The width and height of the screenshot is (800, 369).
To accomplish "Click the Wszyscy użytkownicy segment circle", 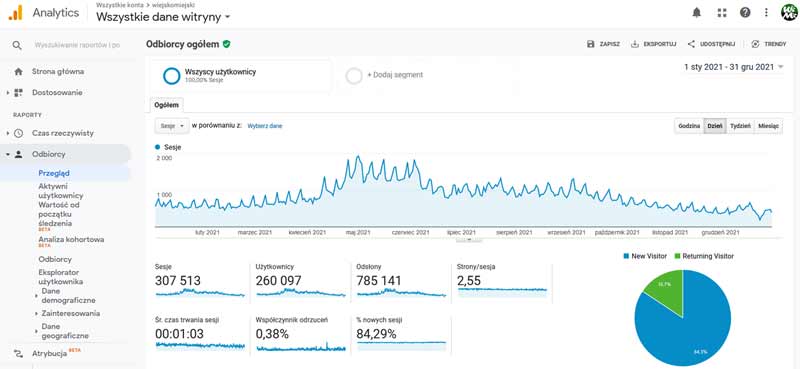I will 172,76.
